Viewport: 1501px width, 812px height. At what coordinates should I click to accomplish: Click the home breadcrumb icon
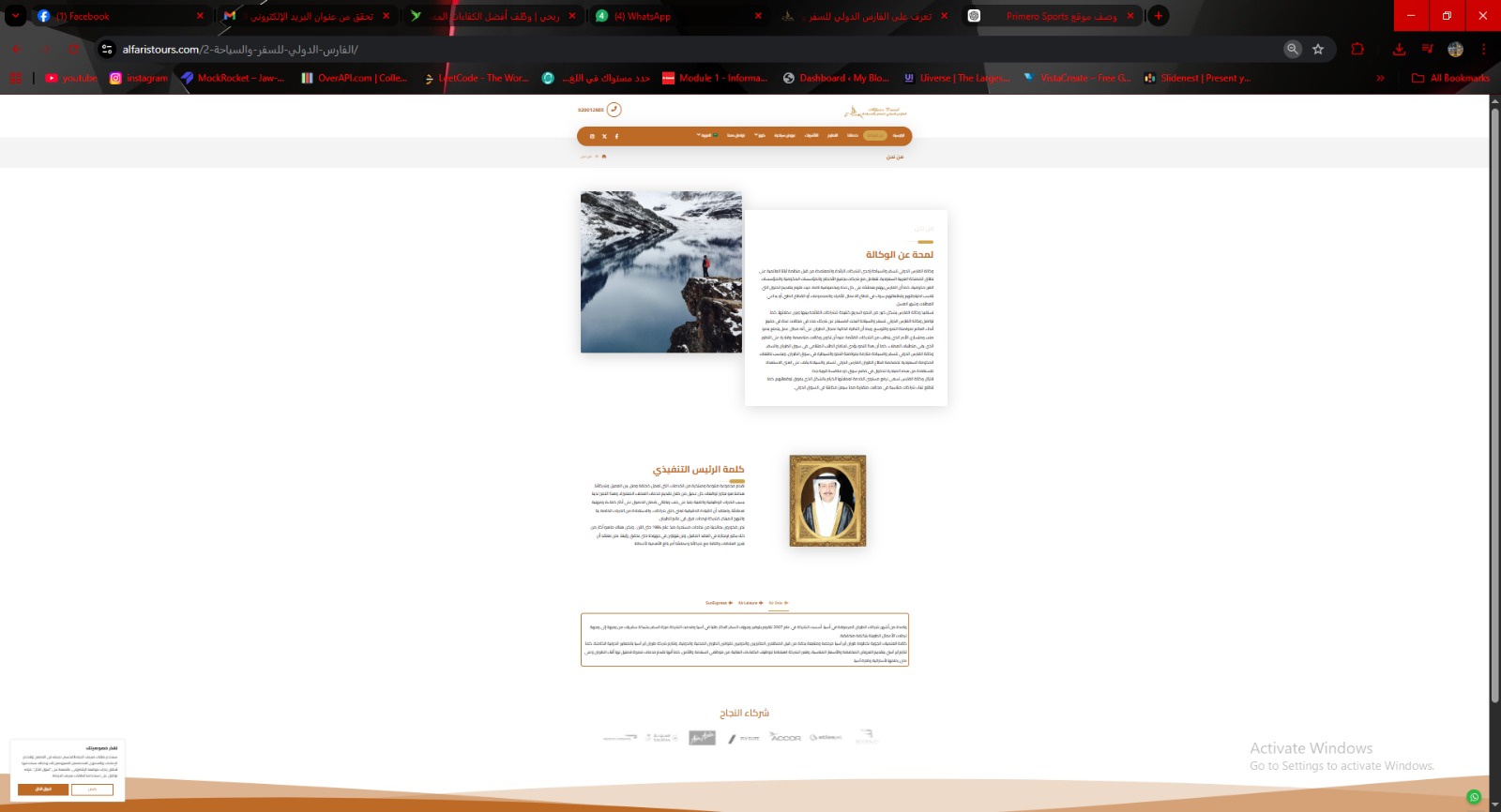604,157
